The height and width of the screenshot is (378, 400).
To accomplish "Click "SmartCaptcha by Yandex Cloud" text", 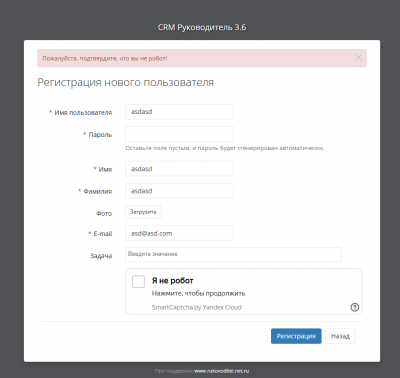I will tap(197, 307).
